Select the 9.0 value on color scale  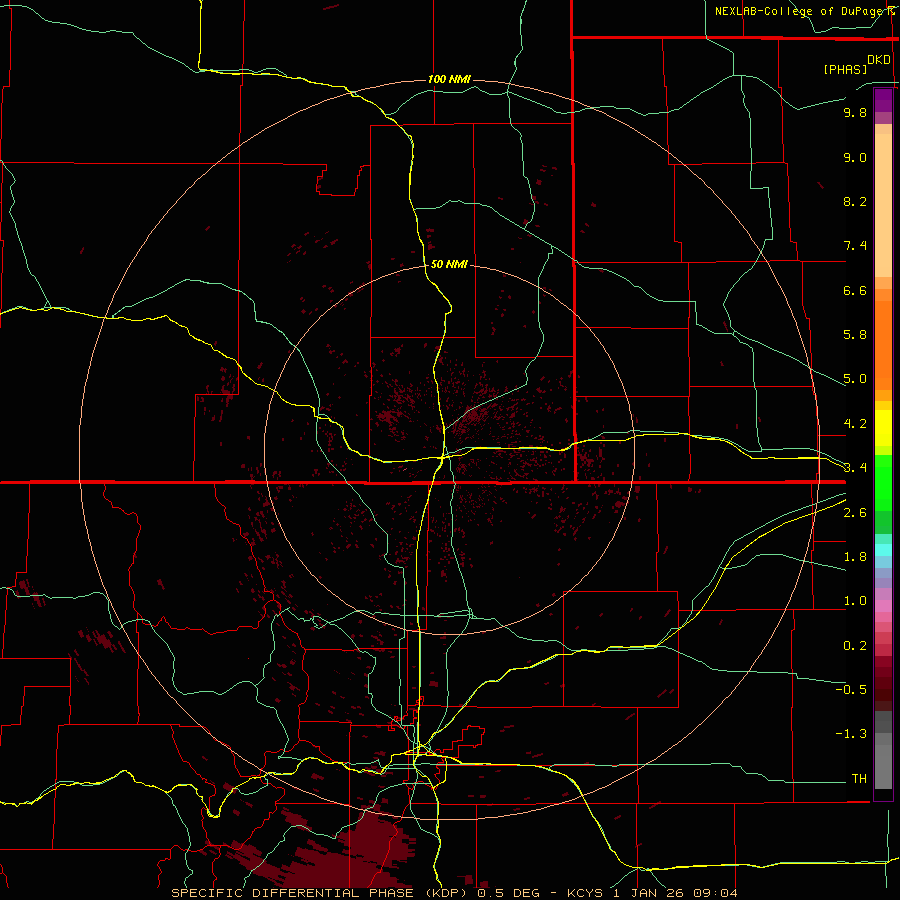pyautogui.click(x=855, y=157)
